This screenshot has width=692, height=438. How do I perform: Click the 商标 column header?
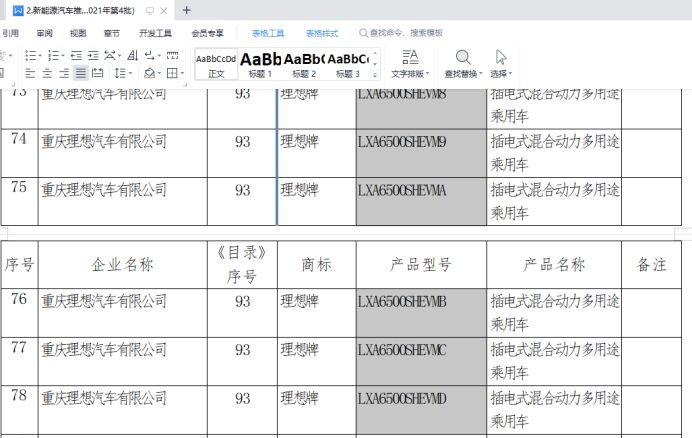coord(316,265)
